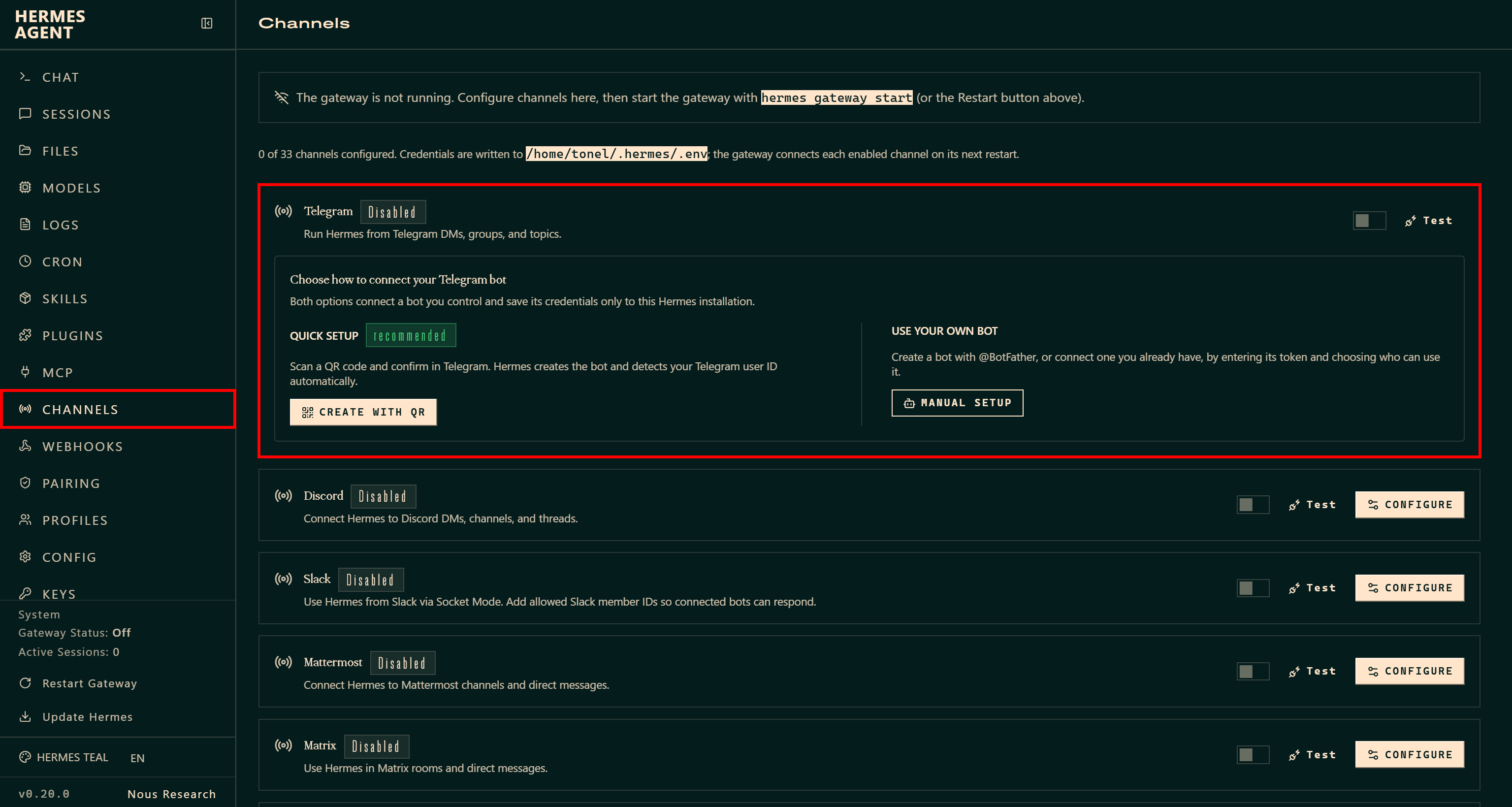
Task: Enable the Discord channel toggle
Action: click(1253, 505)
